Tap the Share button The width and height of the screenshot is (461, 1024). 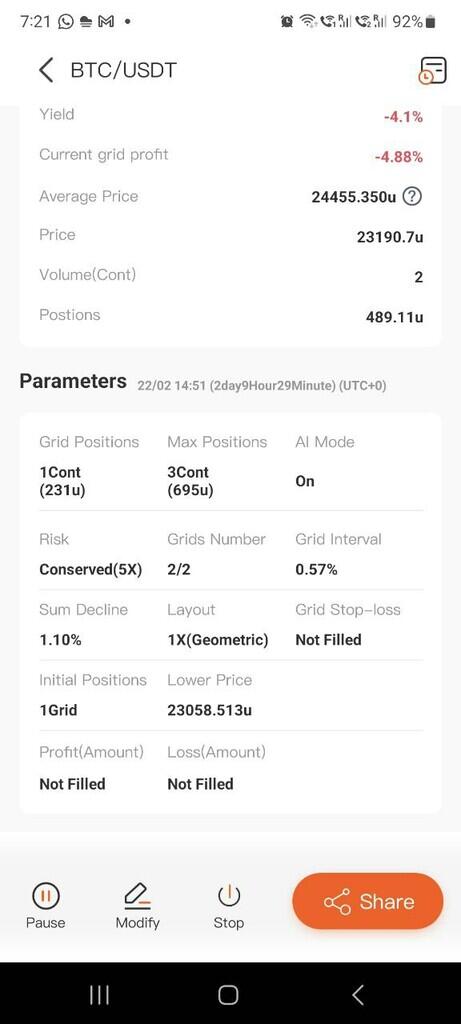coord(368,901)
